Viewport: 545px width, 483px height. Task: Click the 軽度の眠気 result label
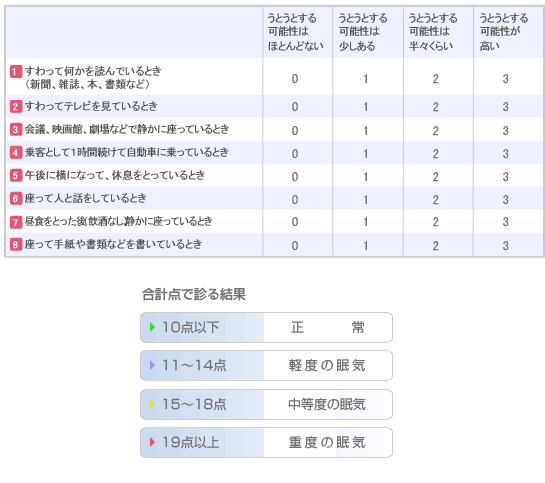[x=327, y=366]
